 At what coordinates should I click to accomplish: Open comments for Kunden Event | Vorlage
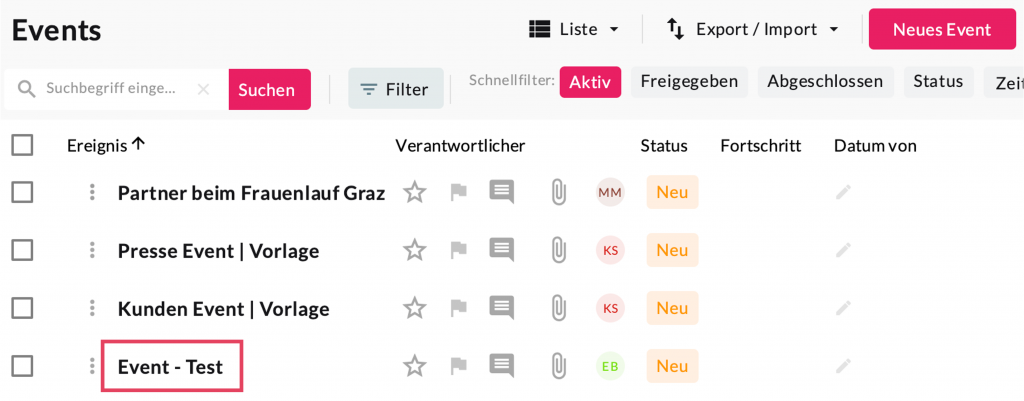point(501,308)
